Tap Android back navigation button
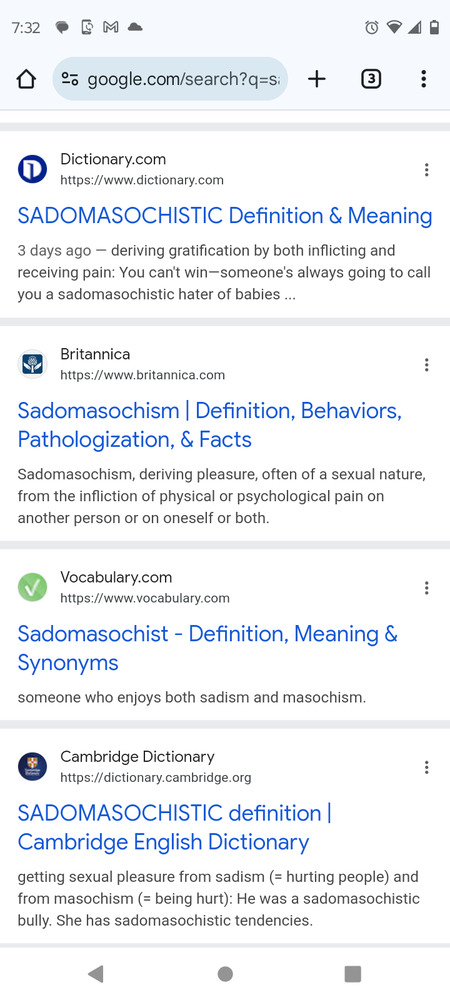450x1000 pixels. 96,974
